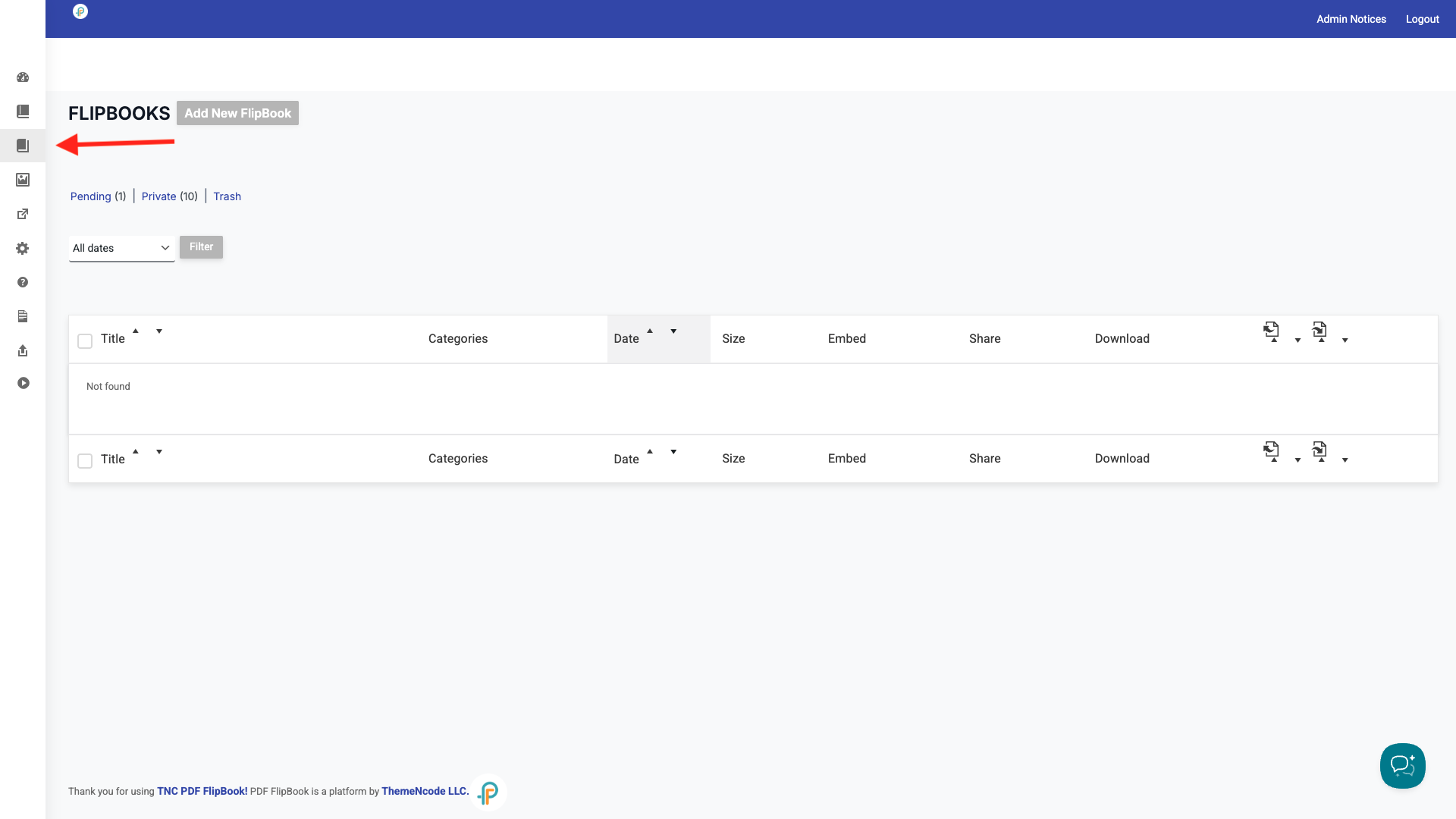Click the help question mark sidebar icon
Image resolution: width=1456 pixels, height=819 pixels.
pos(23,282)
